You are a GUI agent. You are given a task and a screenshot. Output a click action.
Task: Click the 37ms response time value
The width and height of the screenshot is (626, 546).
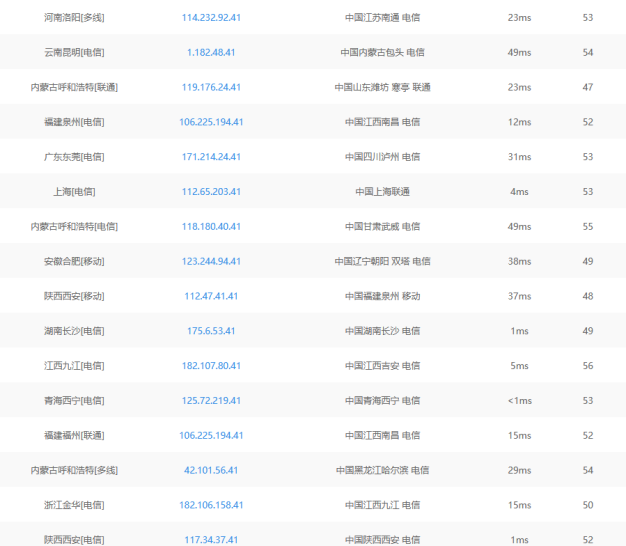pos(519,296)
